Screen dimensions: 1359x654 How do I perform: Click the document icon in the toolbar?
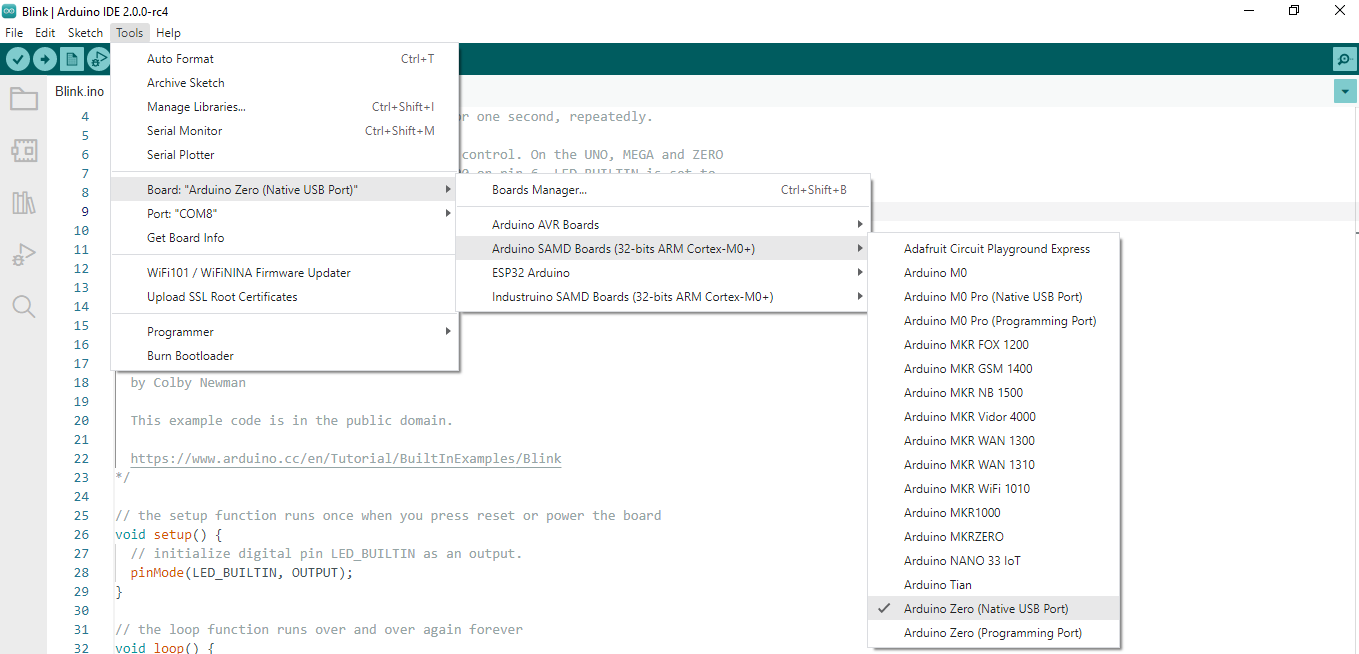71,59
